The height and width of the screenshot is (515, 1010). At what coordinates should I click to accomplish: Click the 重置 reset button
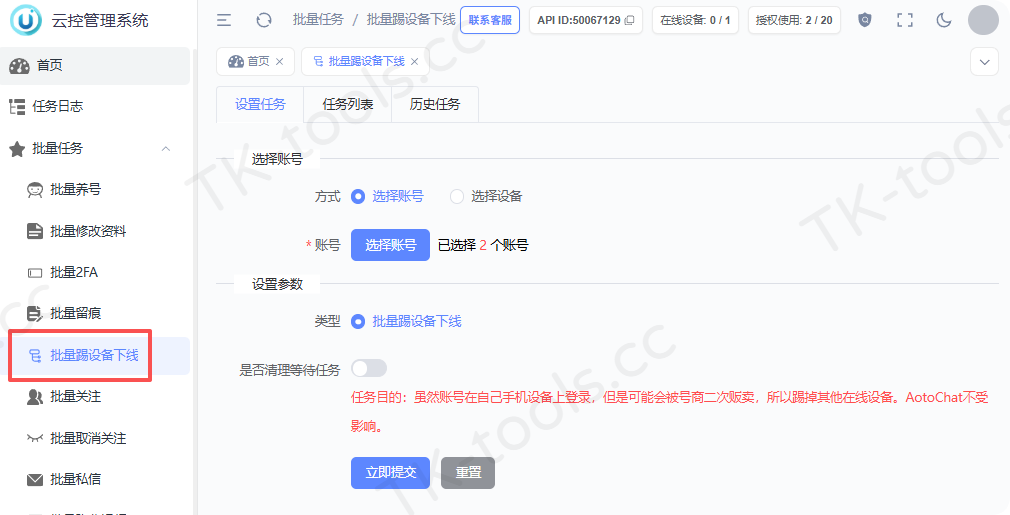pos(468,473)
